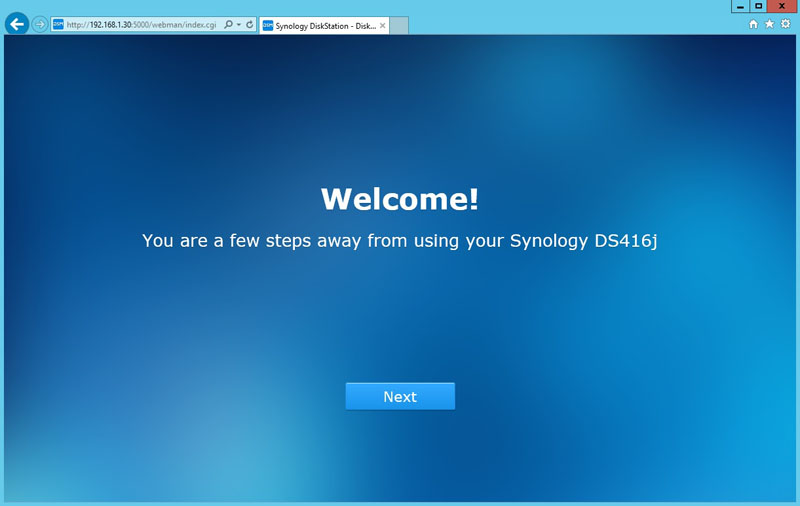
Task: Close the browser window
Action: coord(782,6)
